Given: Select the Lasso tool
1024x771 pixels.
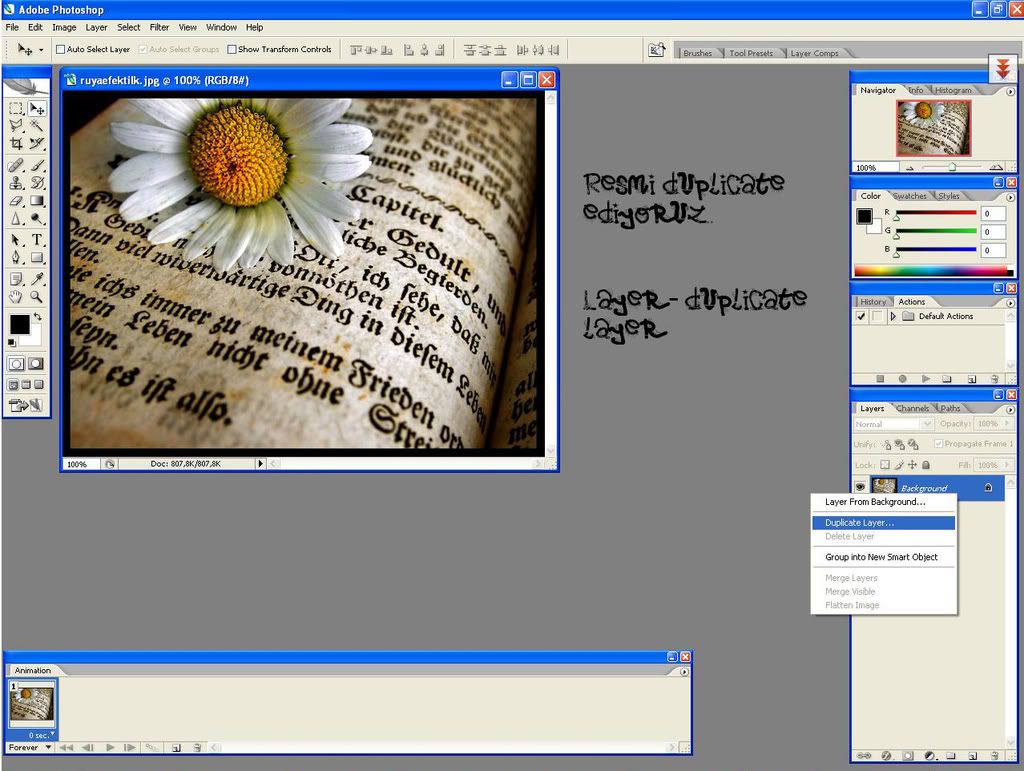Looking at the screenshot, I should (x=16, y=125).
